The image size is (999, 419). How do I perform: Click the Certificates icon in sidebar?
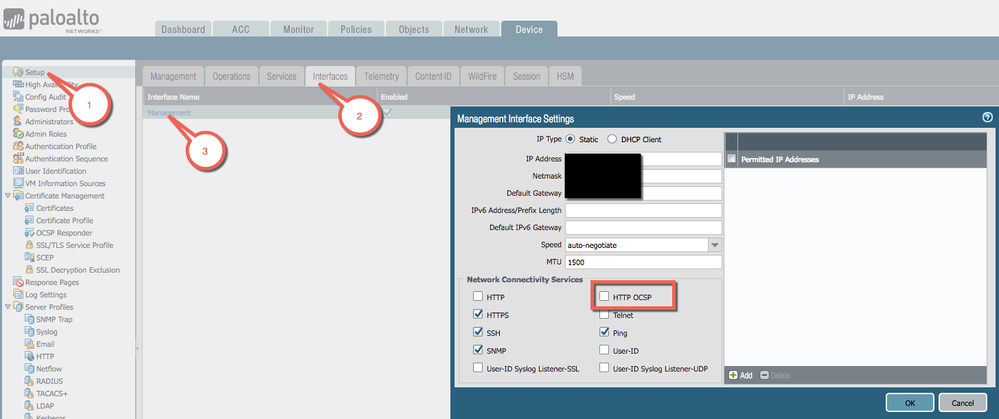tap(29, 208)
